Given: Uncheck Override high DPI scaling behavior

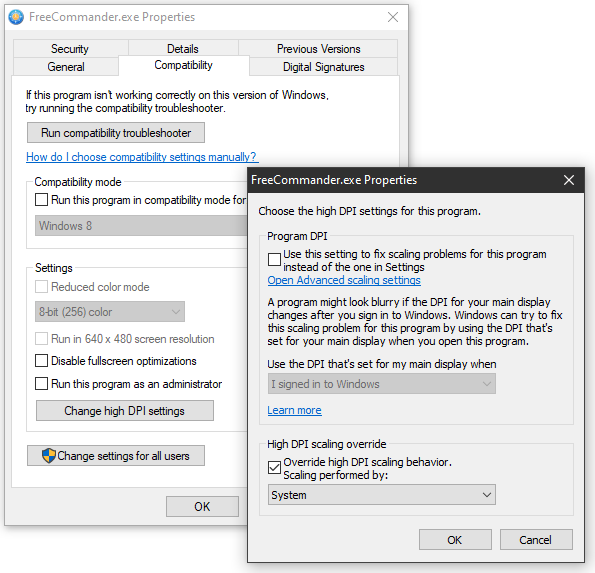Looking at the screenshot, I should click(x=274, y=468).
